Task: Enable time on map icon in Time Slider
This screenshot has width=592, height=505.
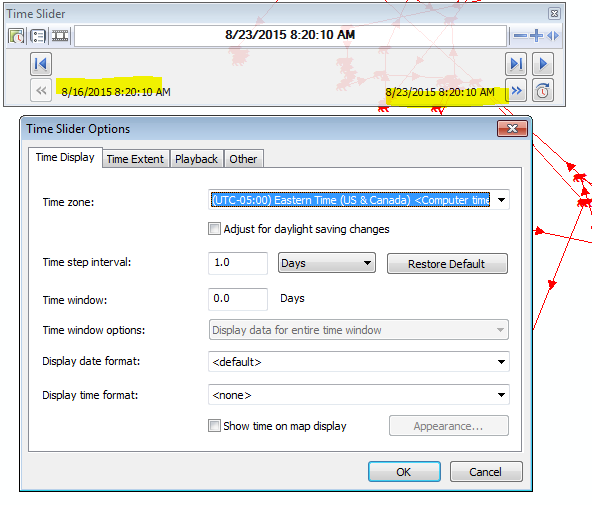Action: (x=16, y=36)
